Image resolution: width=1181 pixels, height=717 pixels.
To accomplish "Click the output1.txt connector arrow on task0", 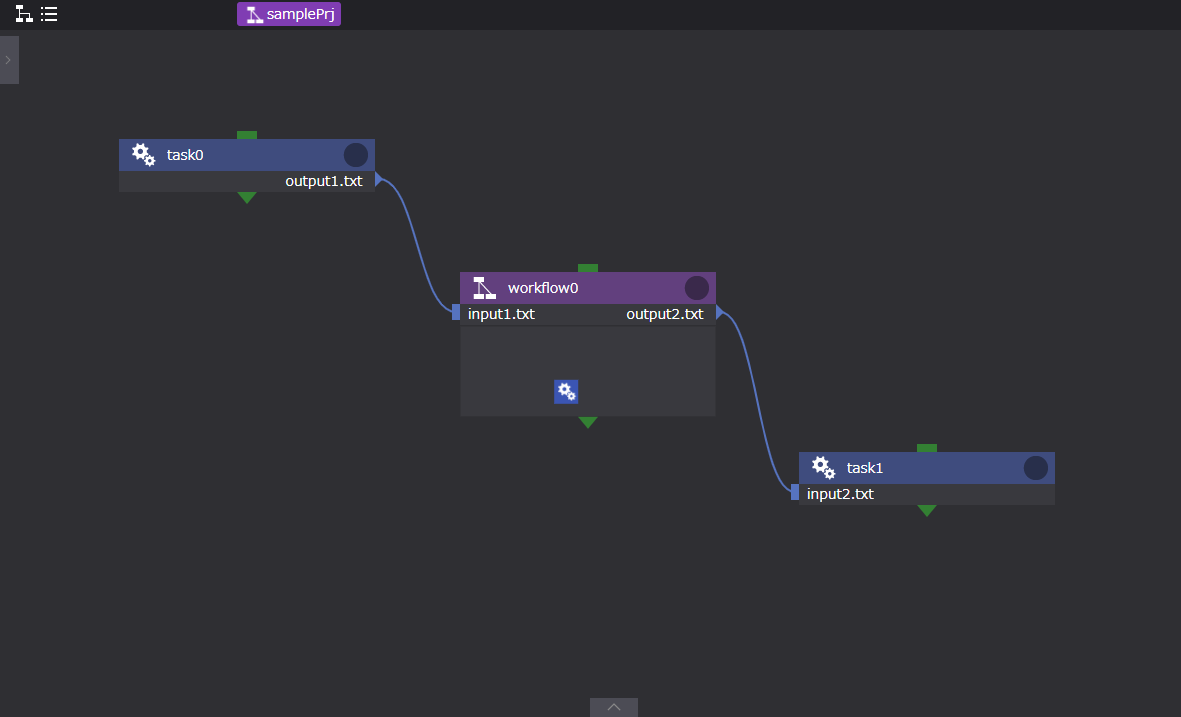I will tap(379, 181).
